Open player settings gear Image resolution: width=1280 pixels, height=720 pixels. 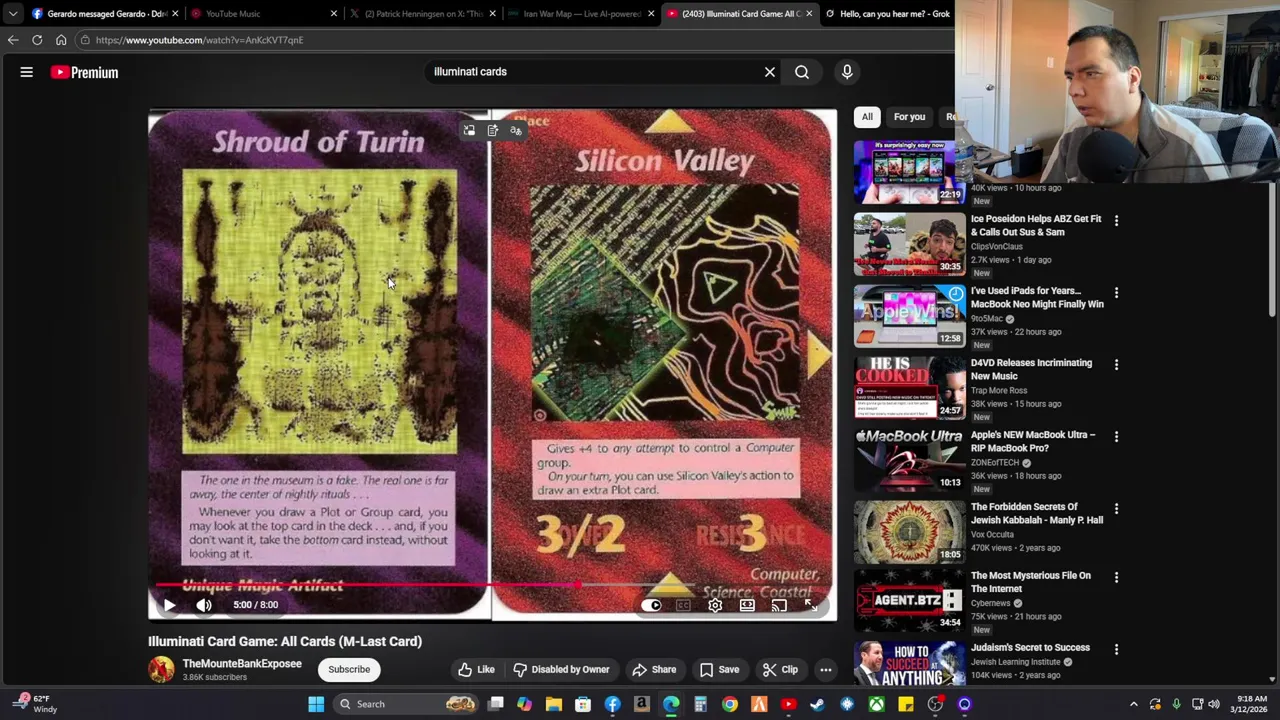point(715,605)
